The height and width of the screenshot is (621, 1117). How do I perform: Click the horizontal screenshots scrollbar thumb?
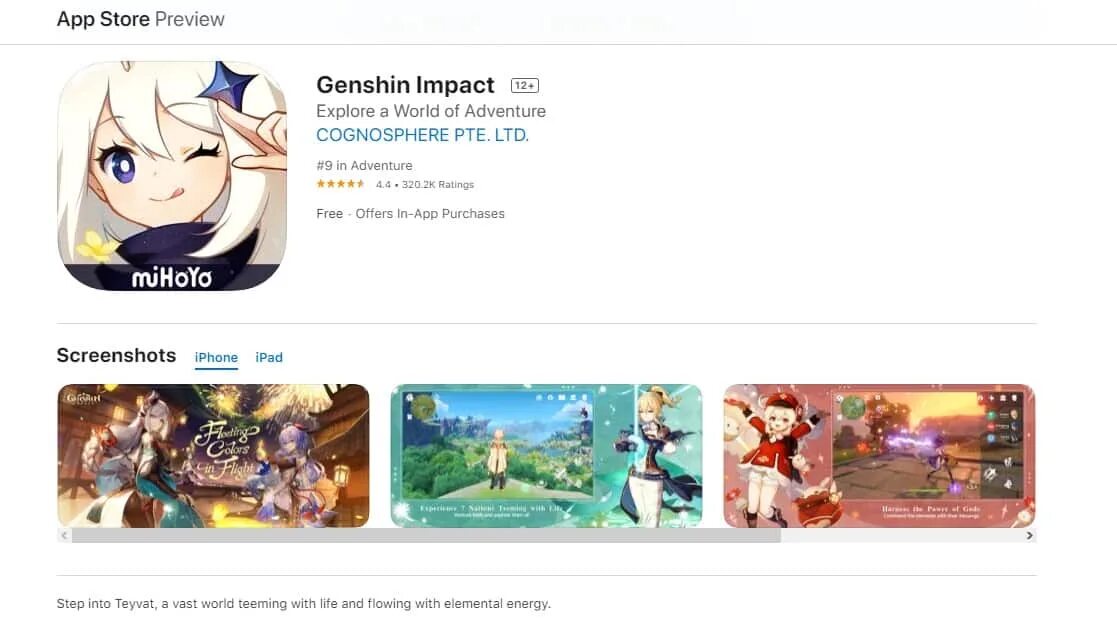pos(426,536)
